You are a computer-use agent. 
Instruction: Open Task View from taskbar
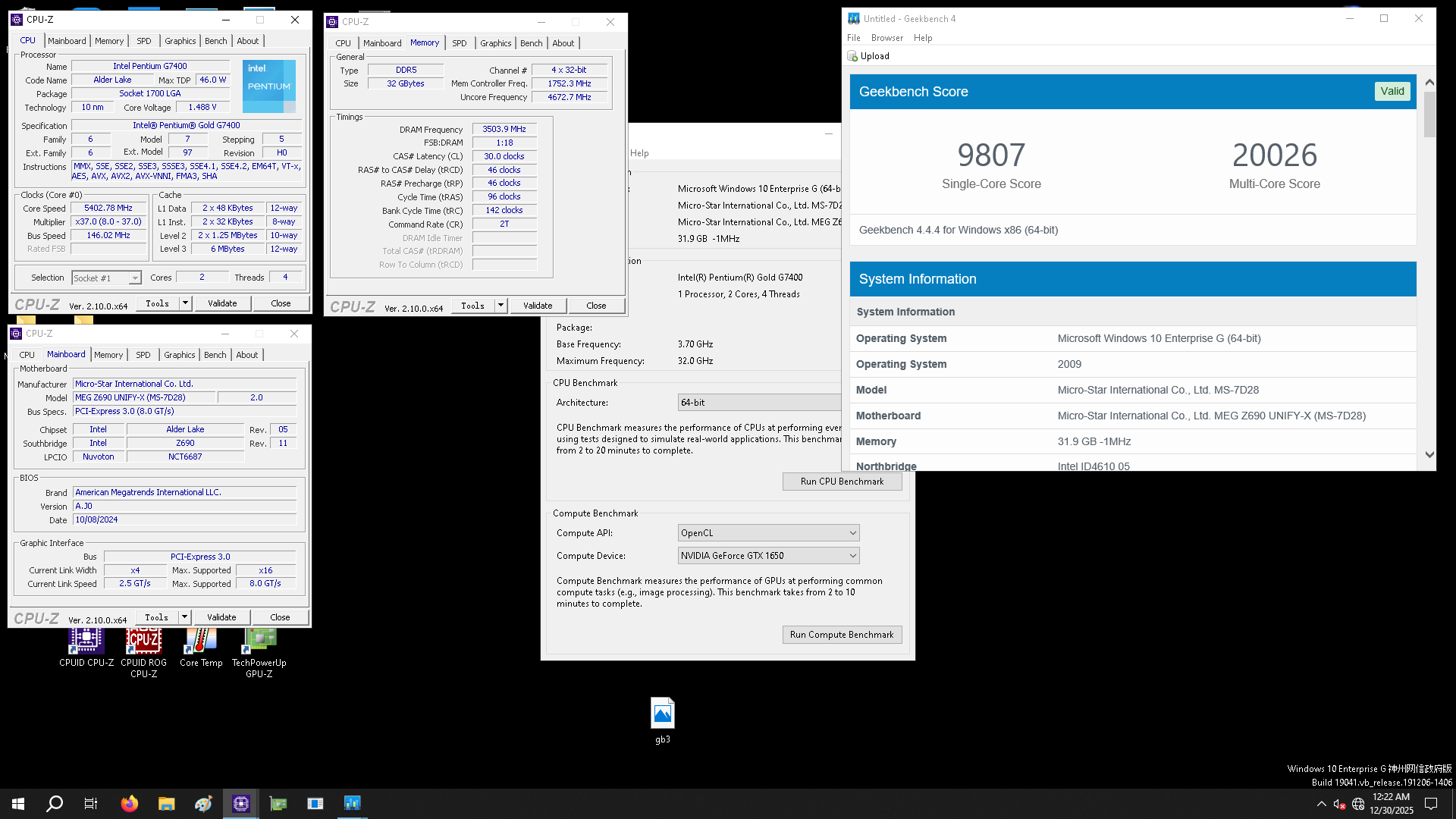point(91,804)
